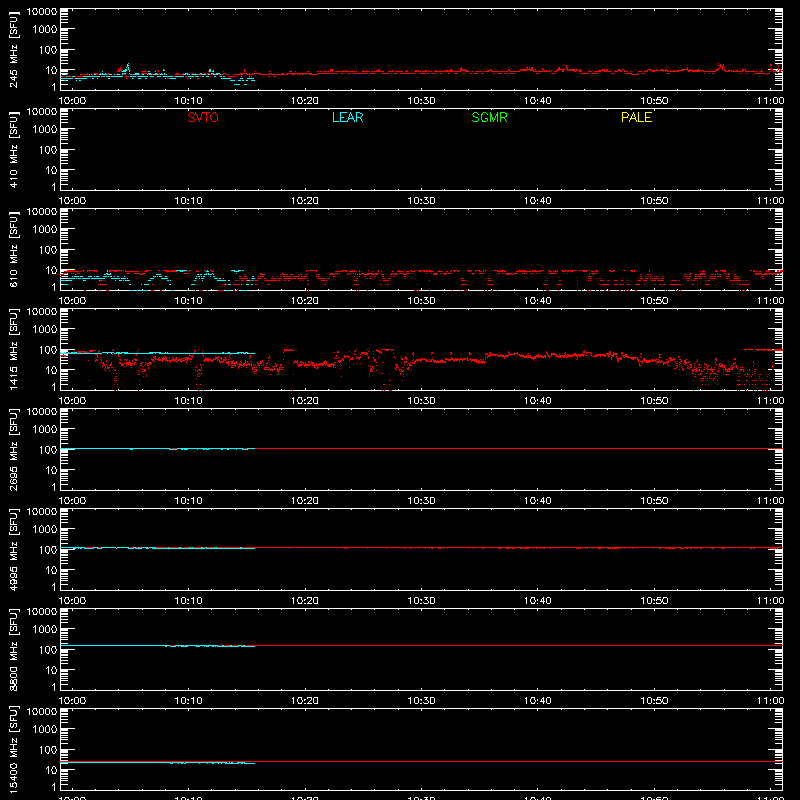This screenshot has width=800, height=800.
Task: Click the 10000 y-axis label of 245 MHz plot
Action: (x=42, y=12)
